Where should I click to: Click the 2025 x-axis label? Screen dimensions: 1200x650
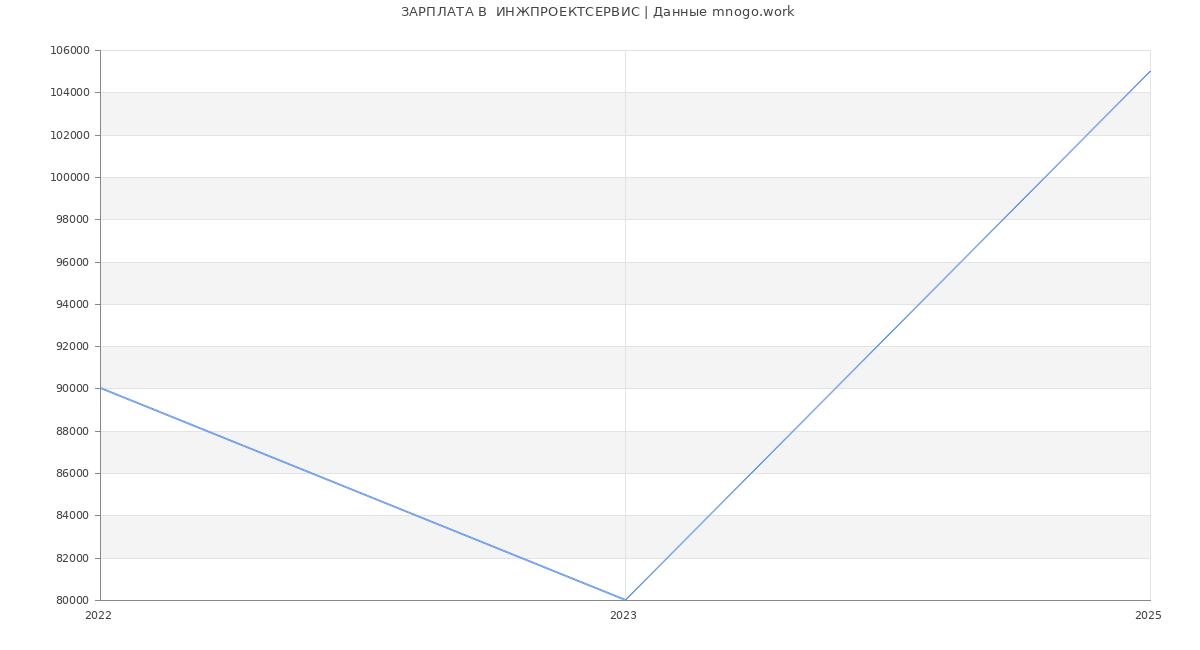(1148, 615)
